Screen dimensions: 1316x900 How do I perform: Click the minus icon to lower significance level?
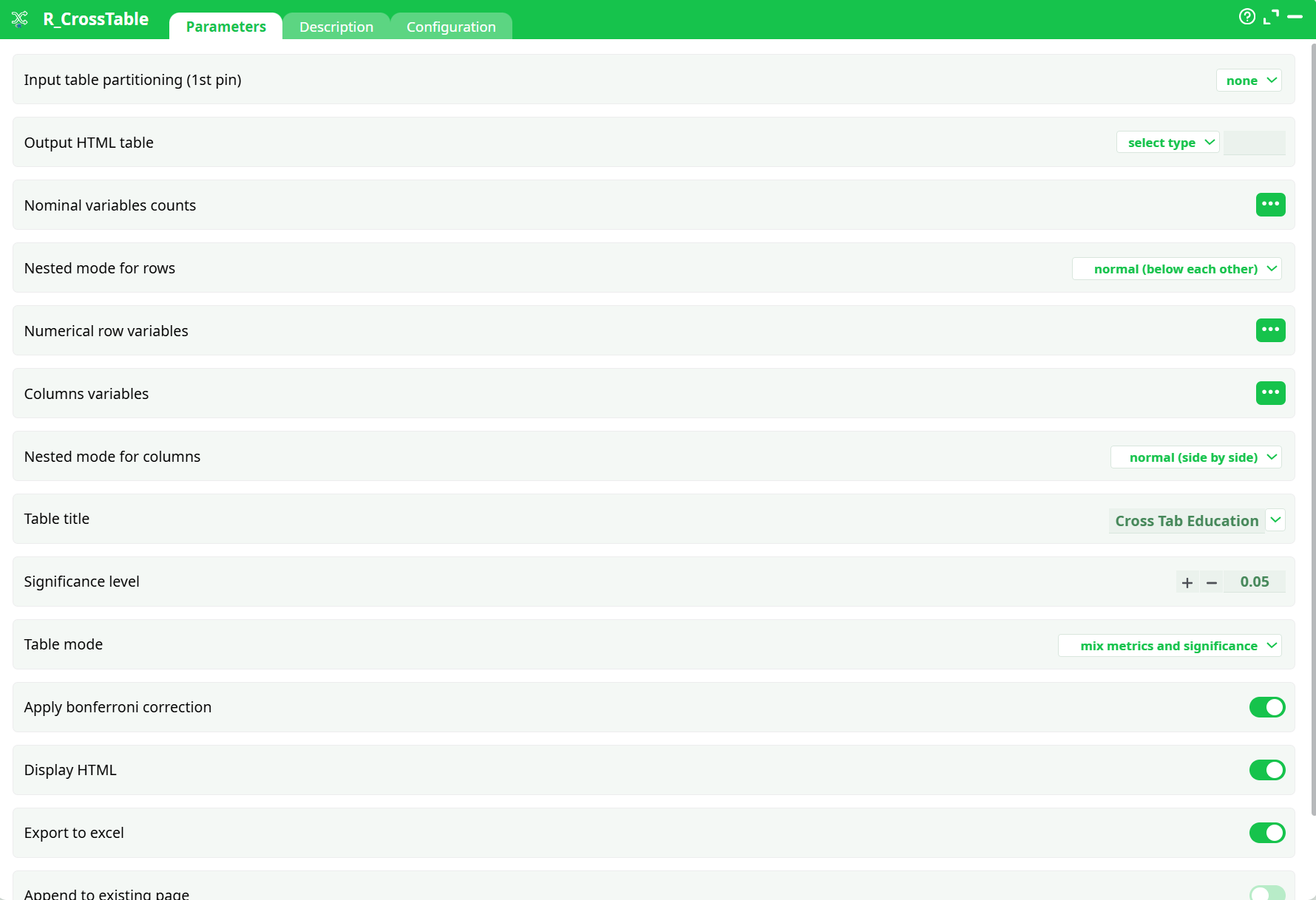[x=1211, y=582]
